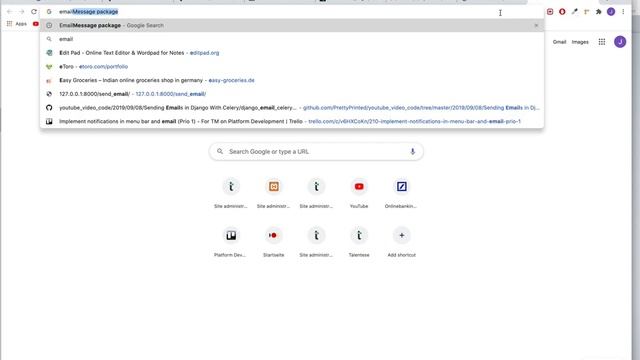This screenshot has width=640, height=360.
Task: Open the 127.0.0.1:8000/send_email/ suggestion
Action: pos(292,94)
